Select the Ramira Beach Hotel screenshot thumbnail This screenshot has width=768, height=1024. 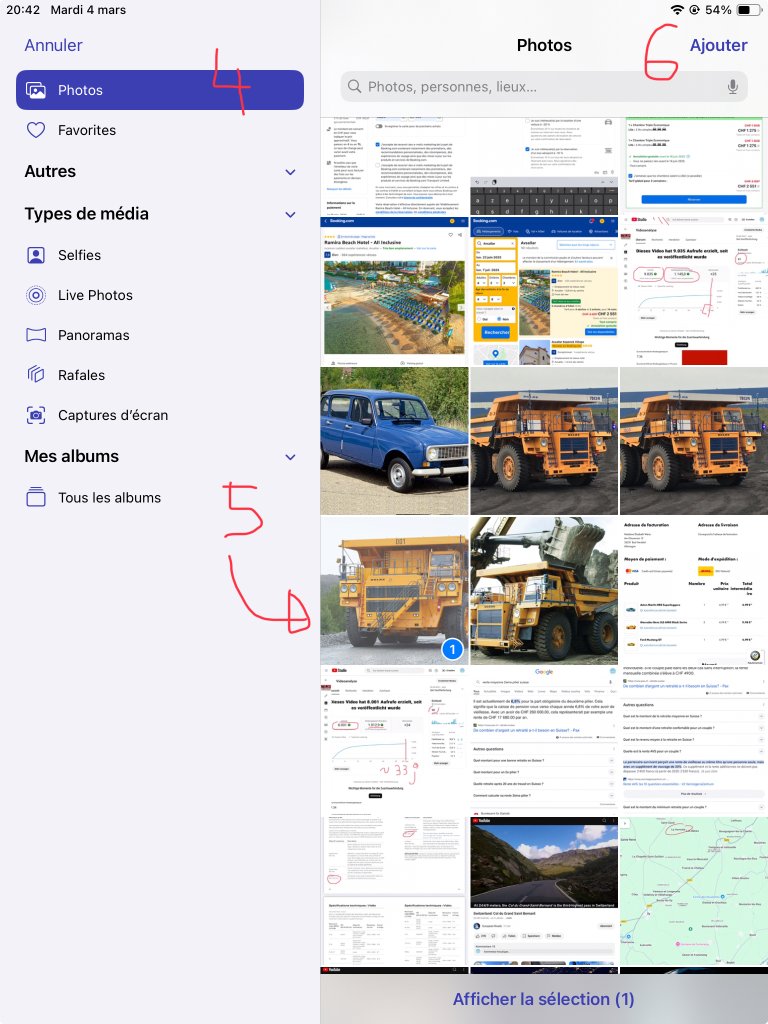point(394,290)
